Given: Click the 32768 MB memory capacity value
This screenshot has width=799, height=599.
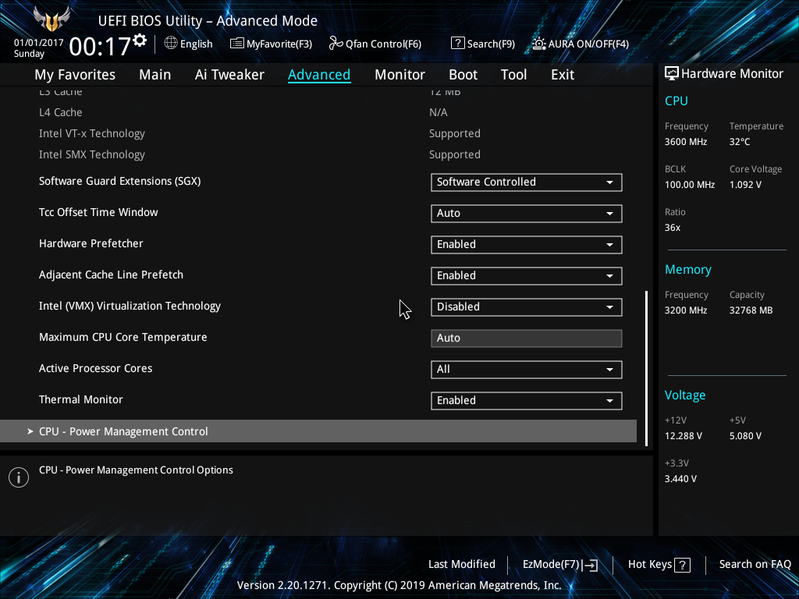Looking at the screenshot, I should click(x=751, y=310).
